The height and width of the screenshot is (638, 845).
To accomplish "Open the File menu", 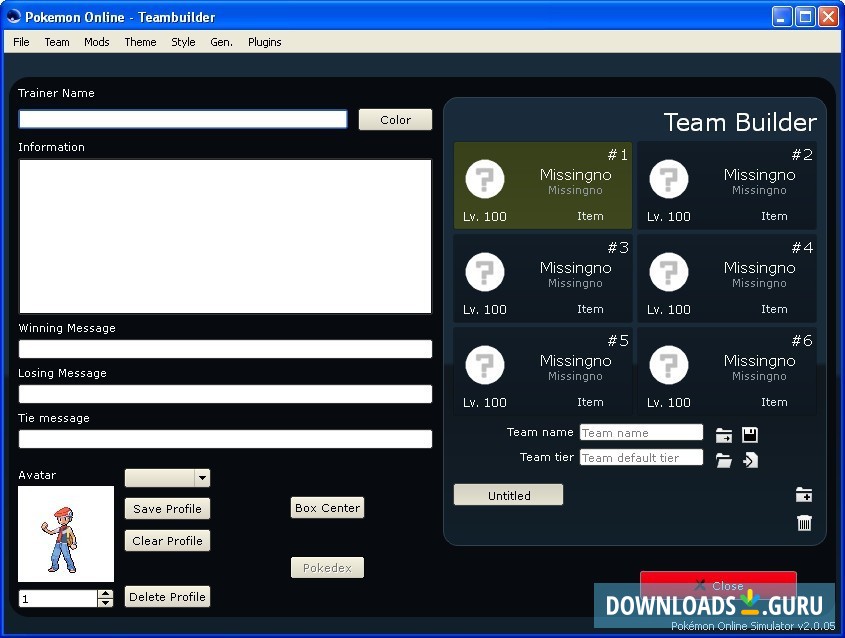I will 22,42.
